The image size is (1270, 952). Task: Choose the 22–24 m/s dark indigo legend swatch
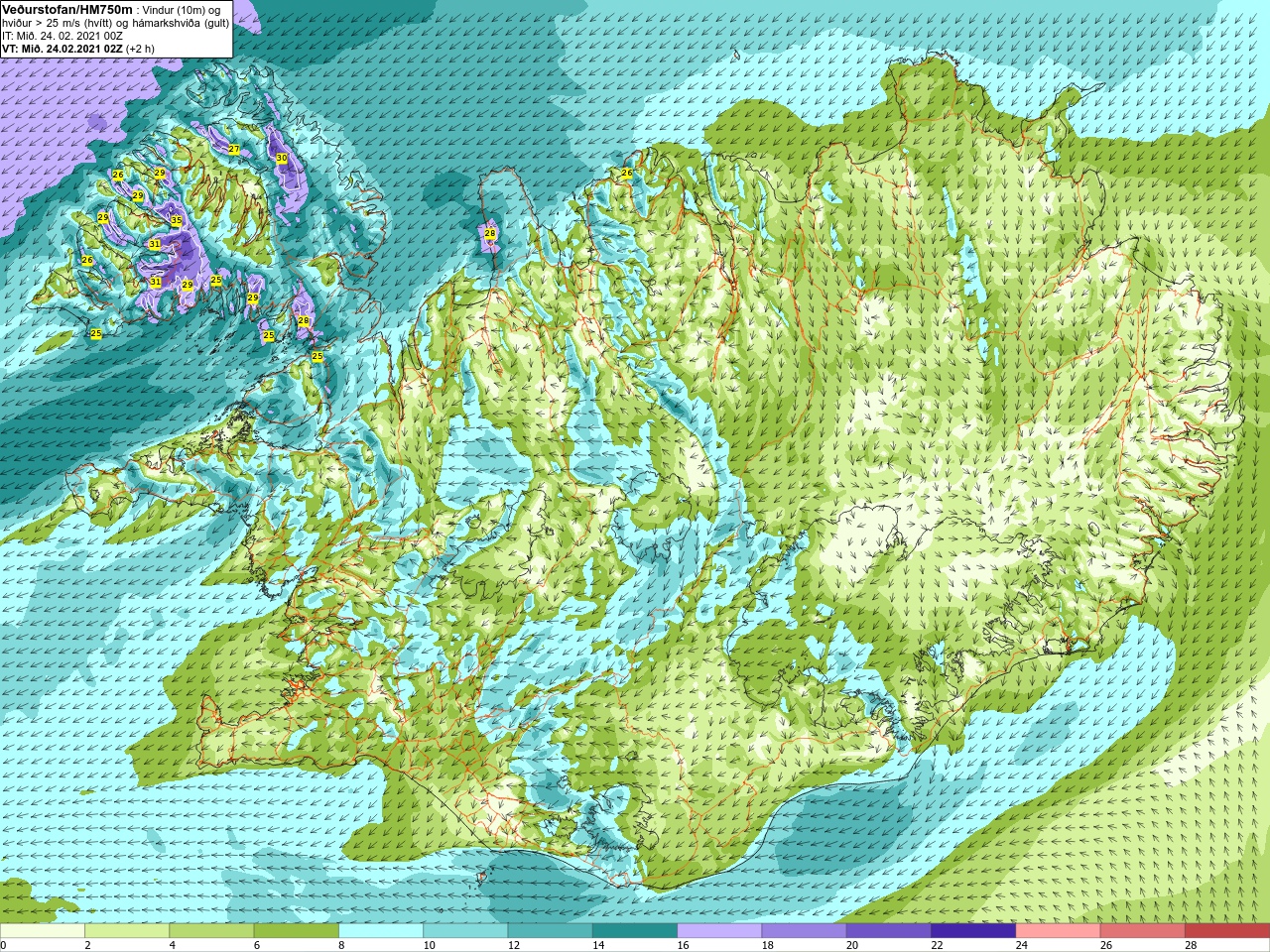pos(973,931)
